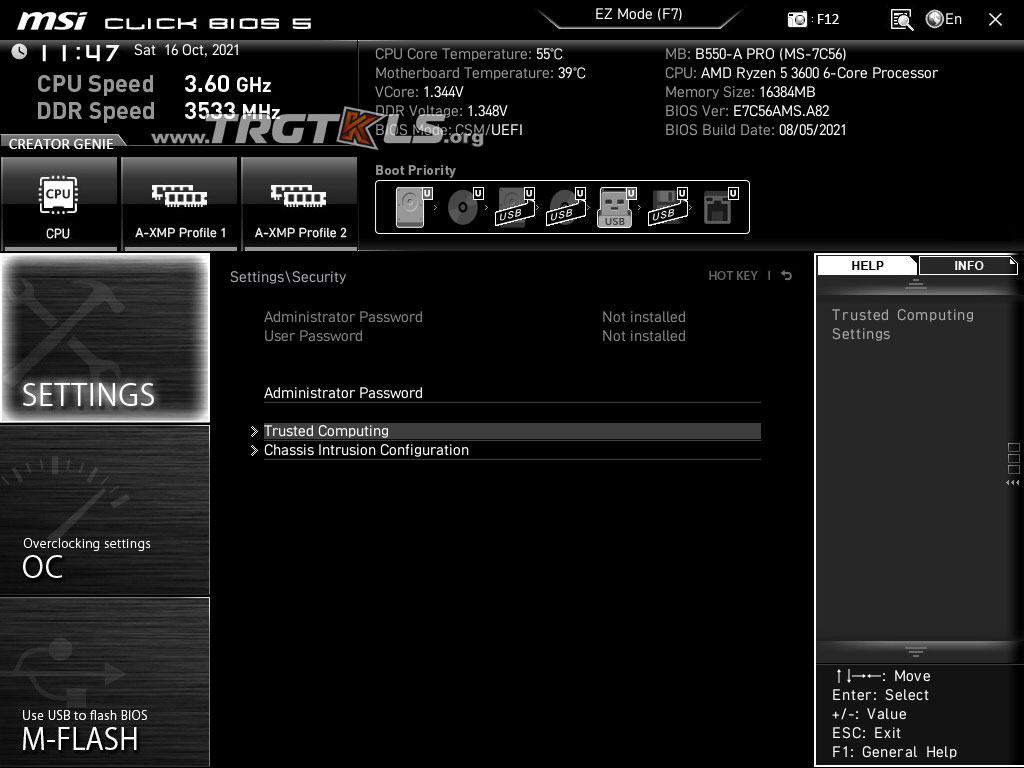Select the CD/DVD drive boot device icon
This screenshot has width=1024, height=768.
463,207
